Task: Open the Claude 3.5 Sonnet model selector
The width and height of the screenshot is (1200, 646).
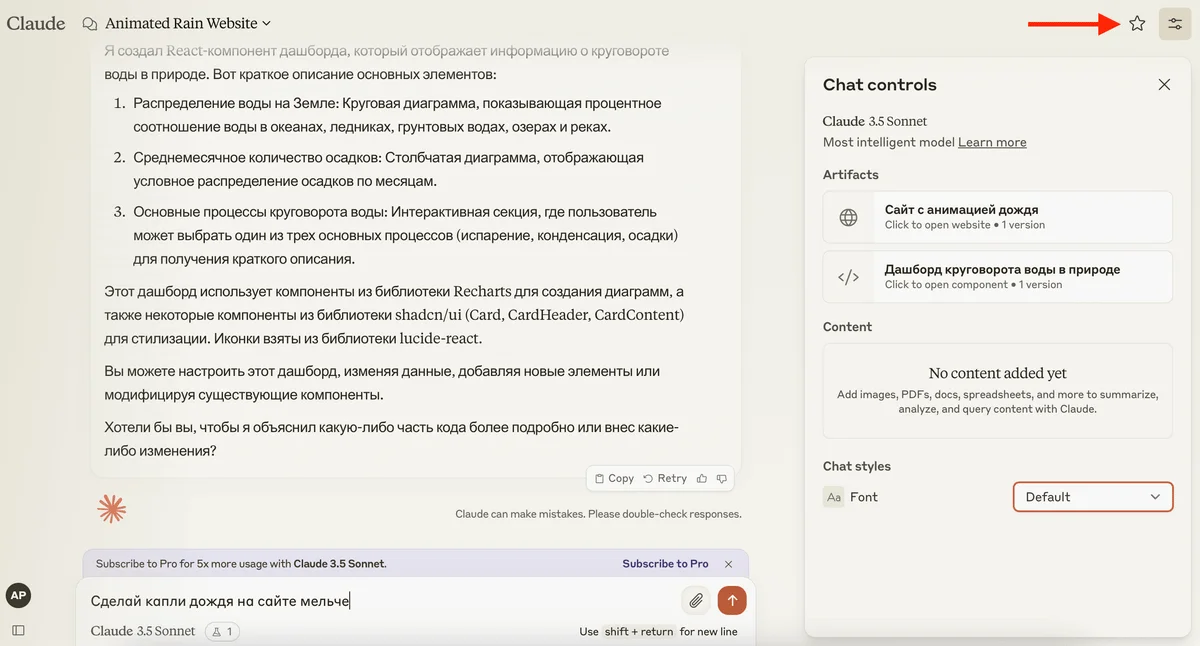Action: click(144, 631)
